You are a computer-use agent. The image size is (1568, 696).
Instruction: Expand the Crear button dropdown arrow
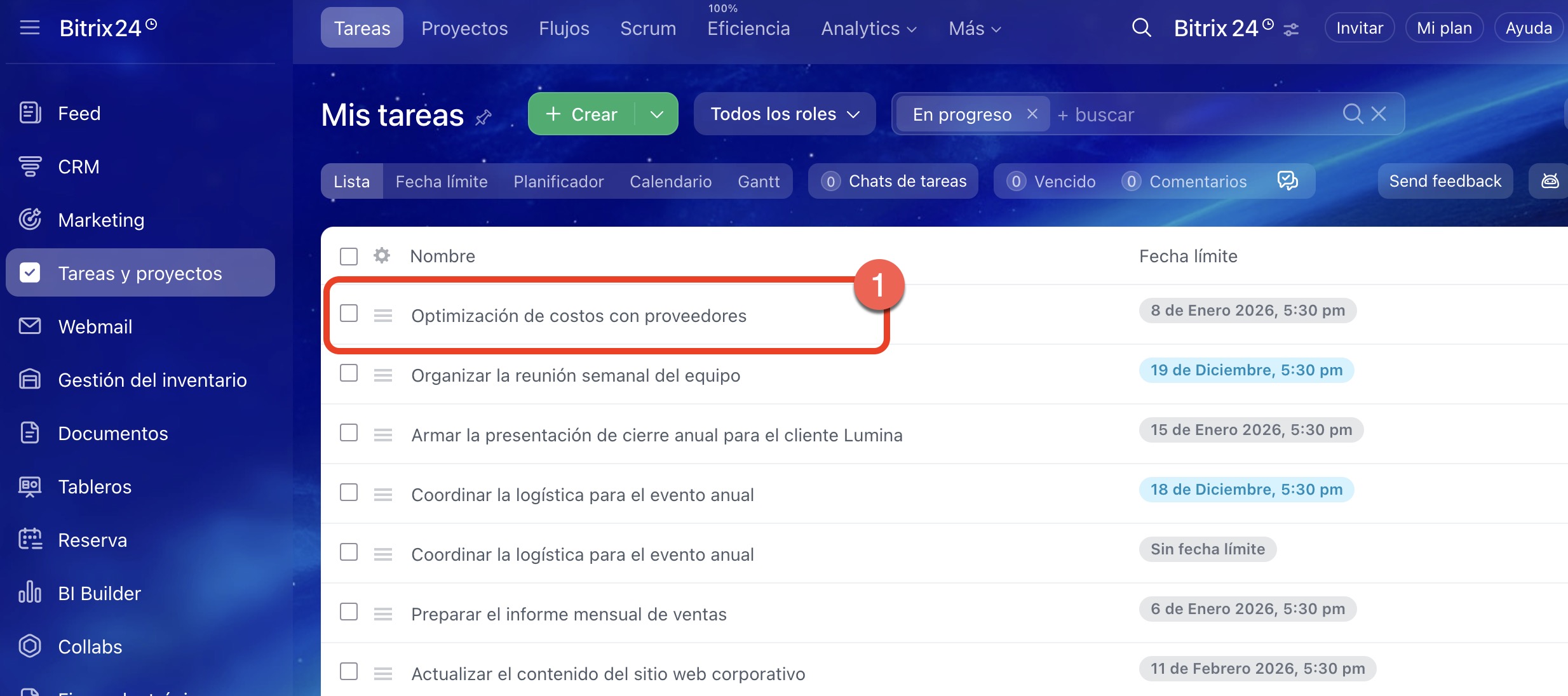click(x=657, y=114)
